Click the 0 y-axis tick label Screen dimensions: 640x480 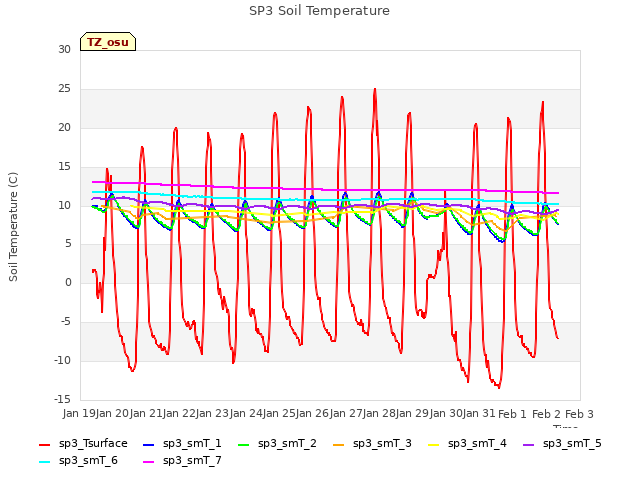pyautogui.click(x=68, y=282)
